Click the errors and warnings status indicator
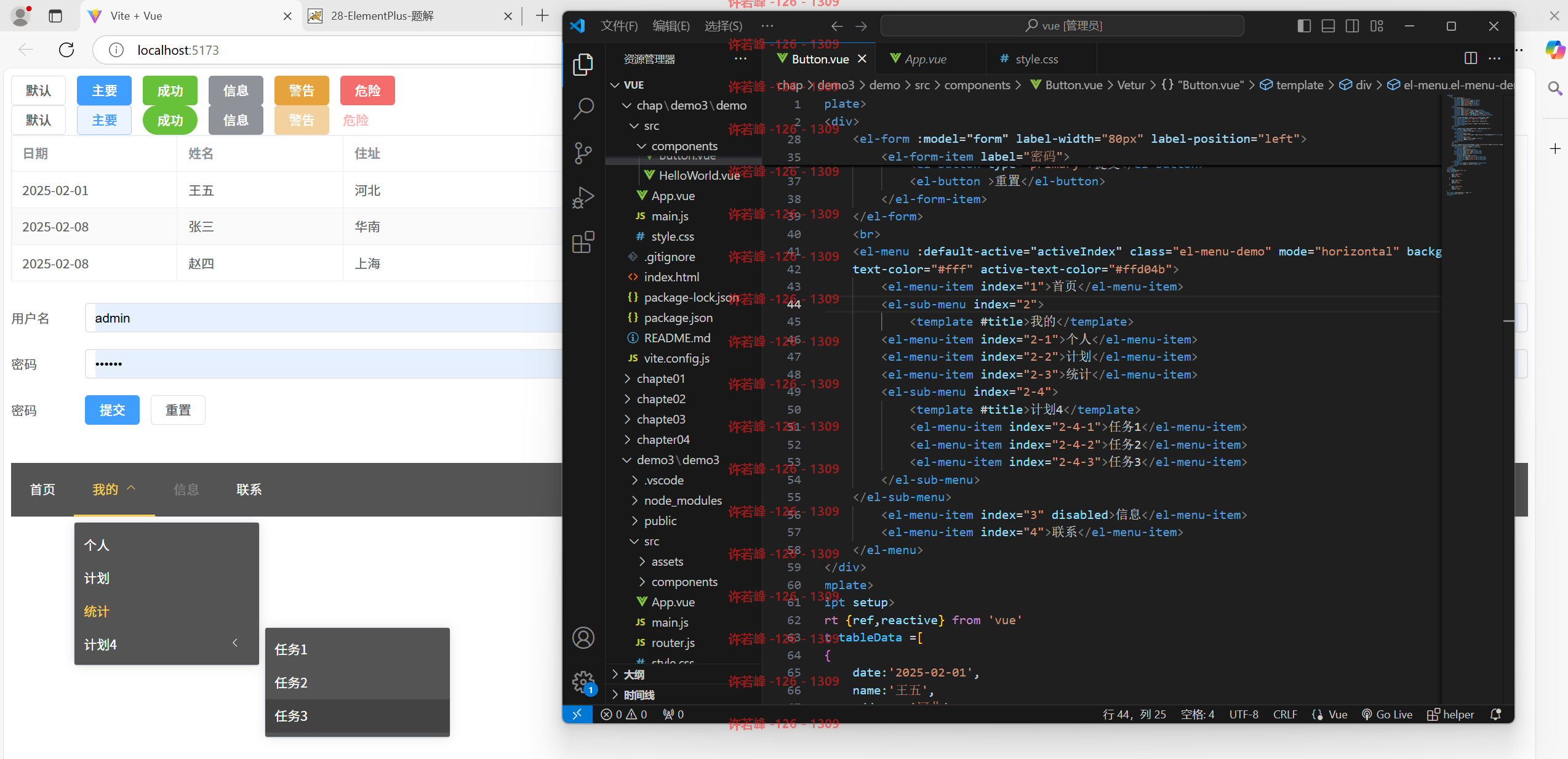Viewport: 1568px width, 759px height. point(623,714)
